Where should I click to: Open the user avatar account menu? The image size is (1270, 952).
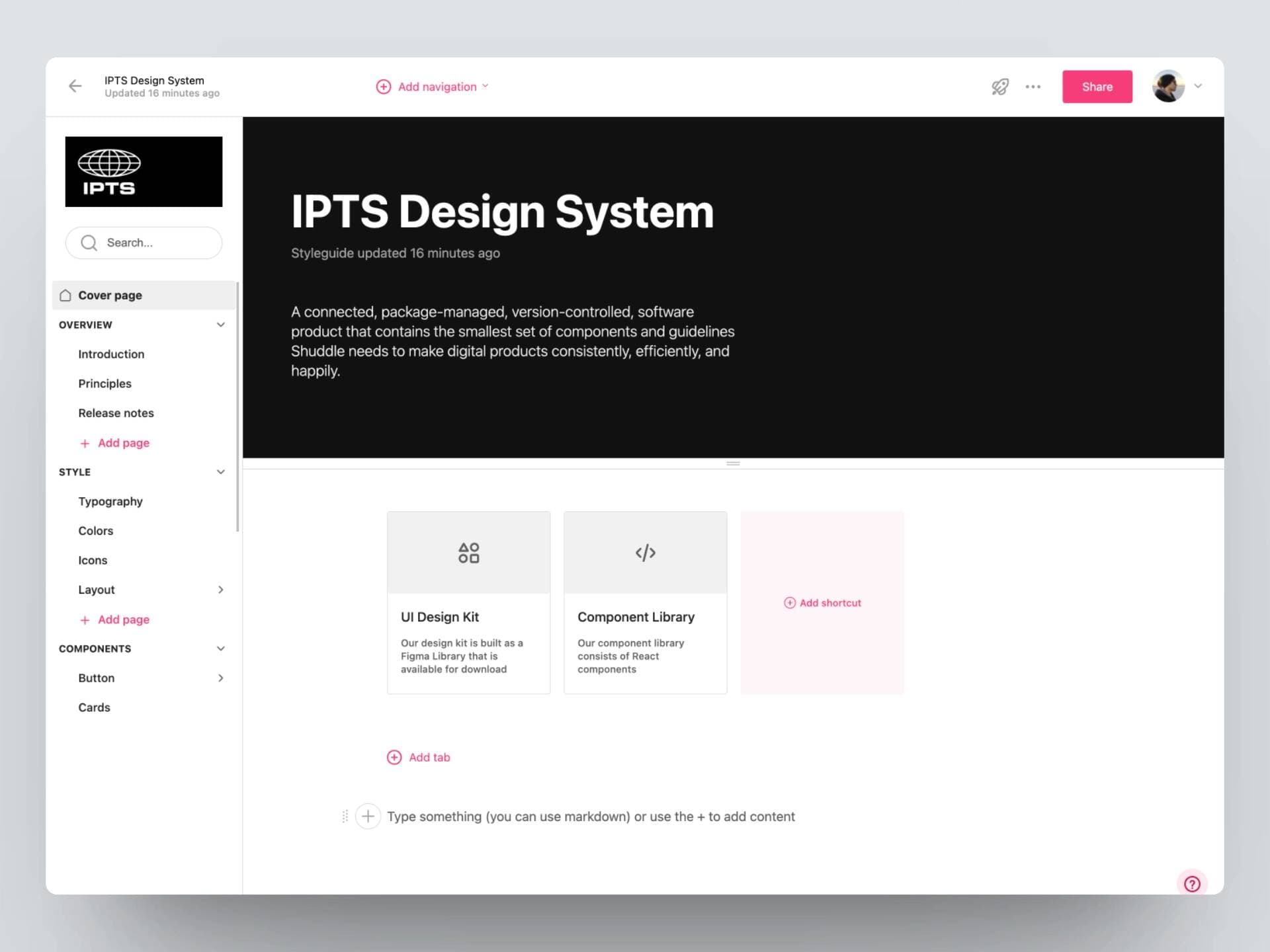pos(1177,87)
